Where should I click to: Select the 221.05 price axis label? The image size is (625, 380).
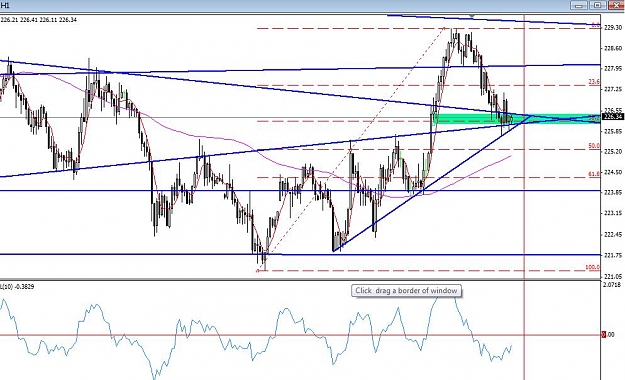pos(613,276)
